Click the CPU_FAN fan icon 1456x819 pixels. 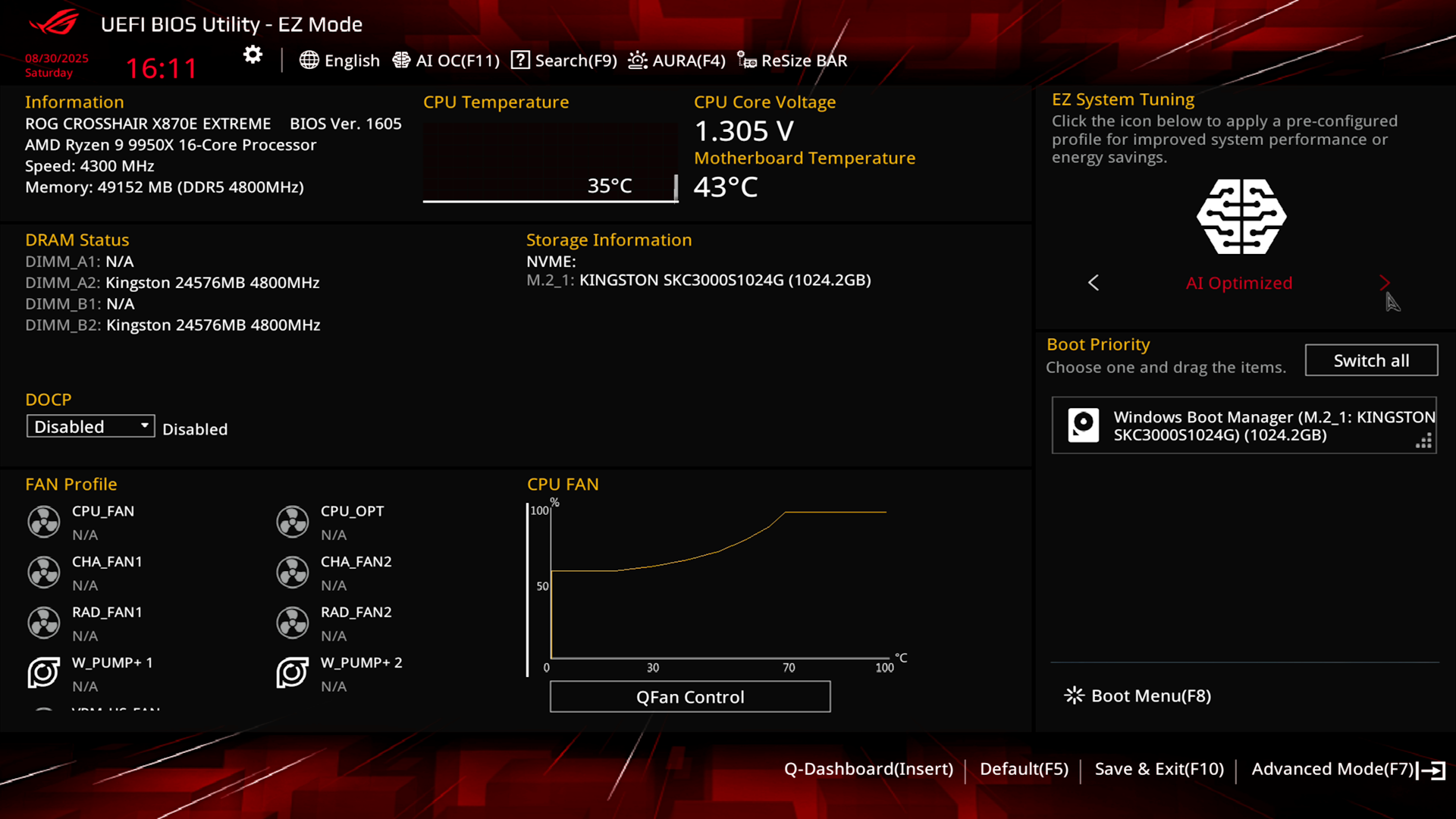click(44, 522)
